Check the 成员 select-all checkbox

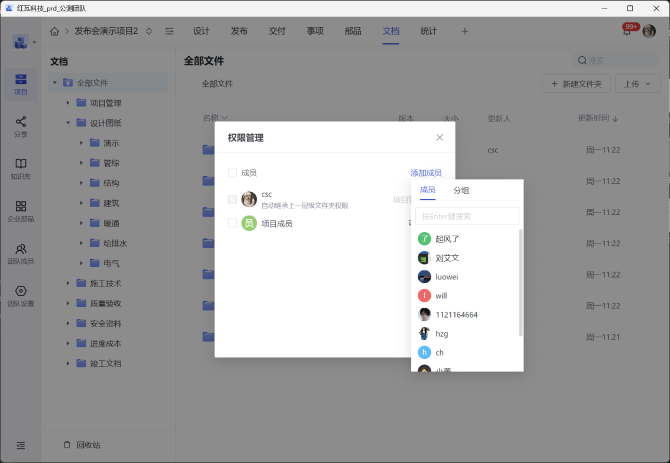(233, 173)
